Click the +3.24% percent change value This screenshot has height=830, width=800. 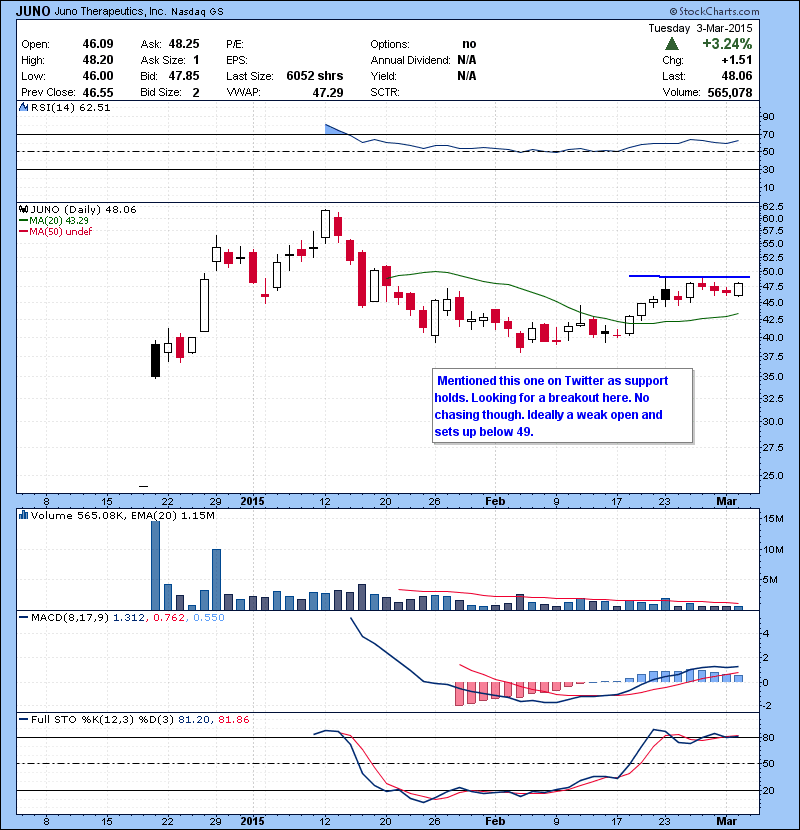click(x=727, y=43)
